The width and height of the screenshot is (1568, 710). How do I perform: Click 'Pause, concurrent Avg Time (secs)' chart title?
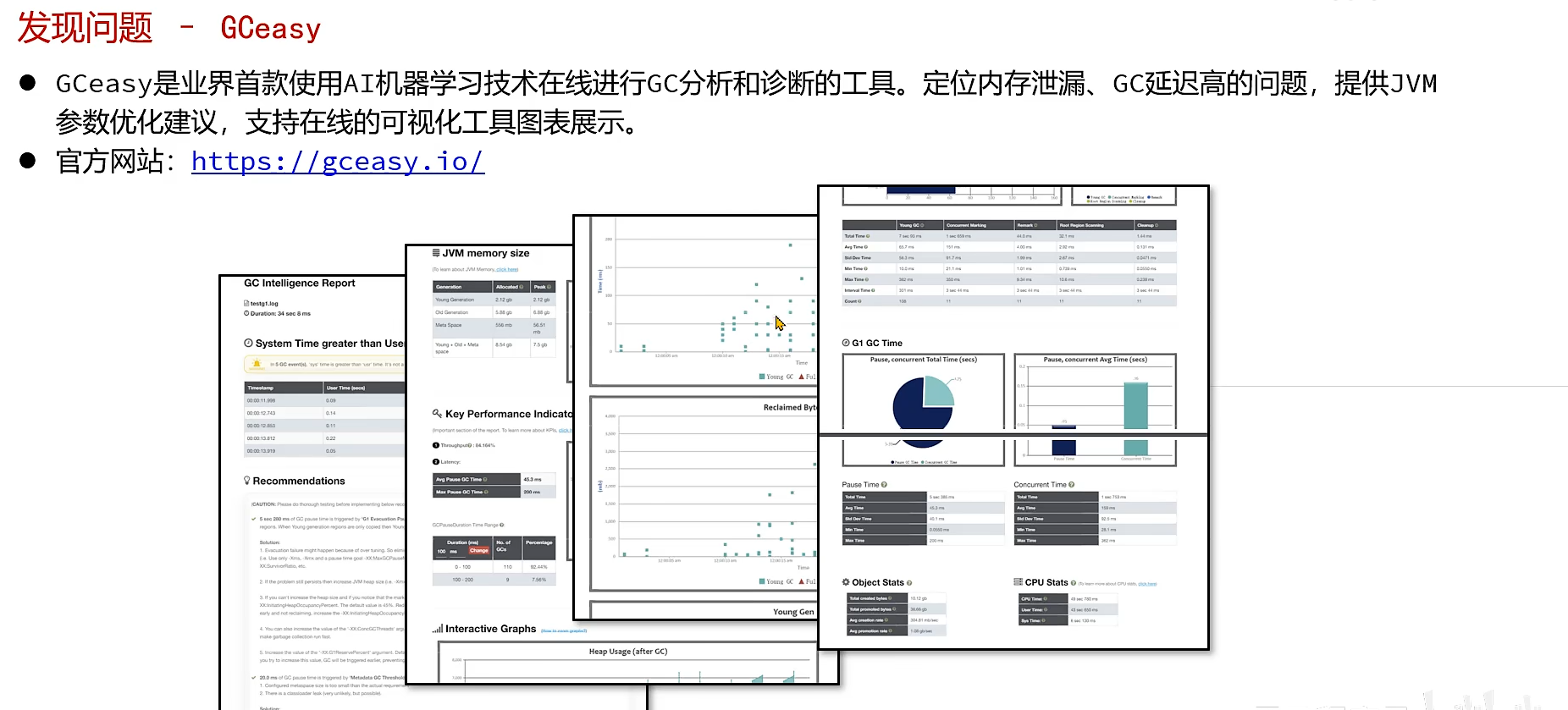[x=1096, y=360]
